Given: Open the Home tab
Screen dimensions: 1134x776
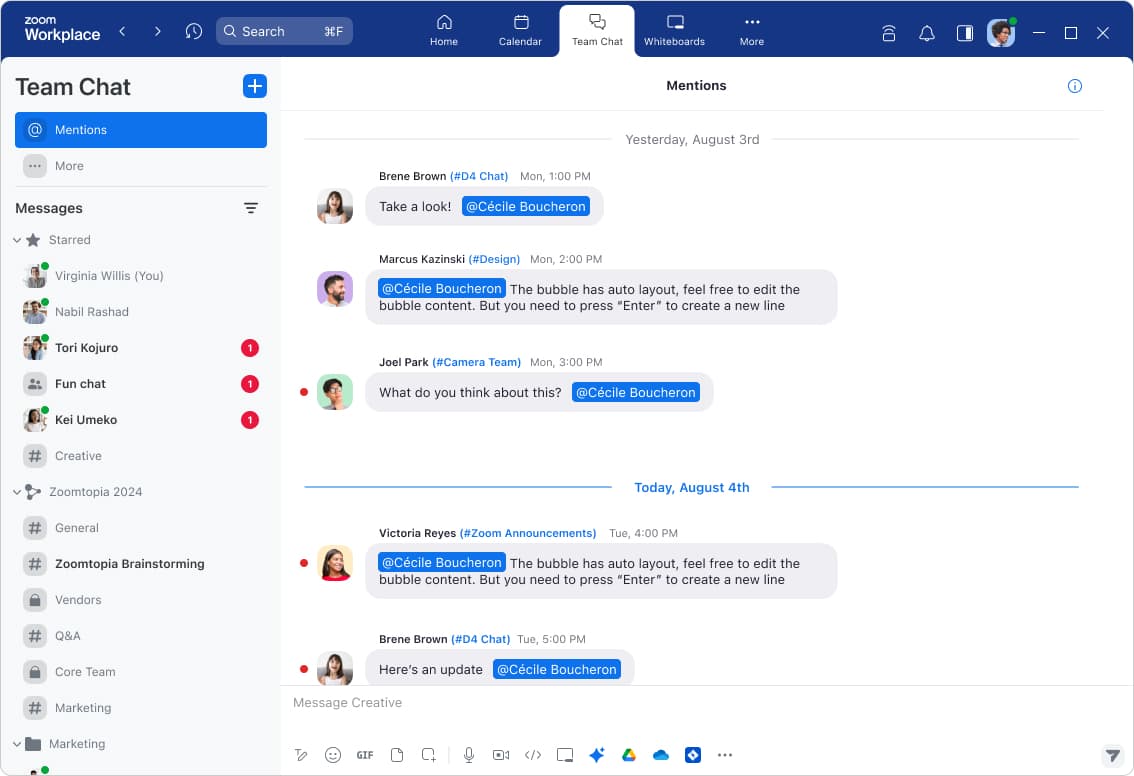Looking at the screenshot, I should pos(443,31).
